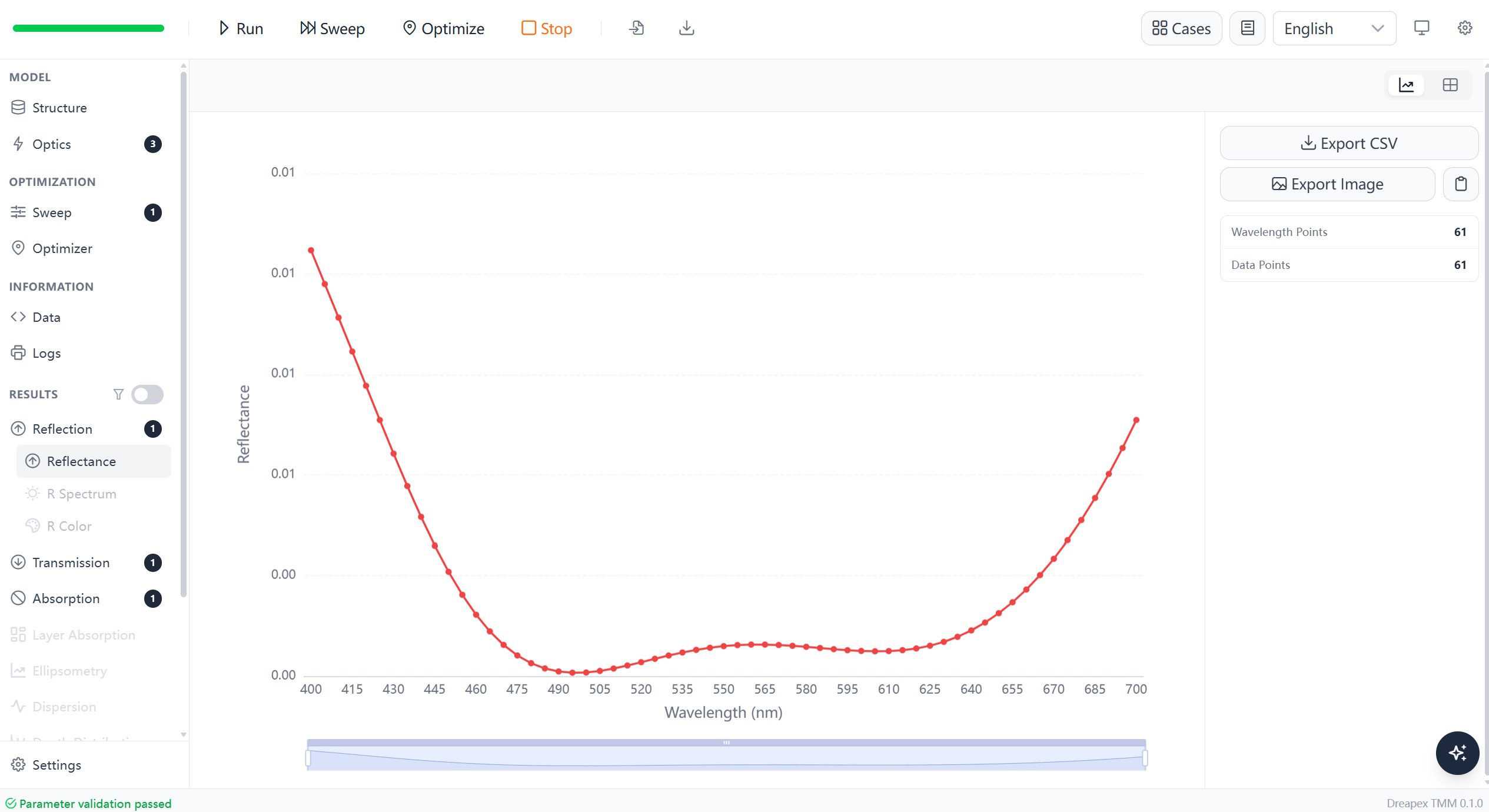
Task: Open the notes document icon beside Cases
Action: 1247,28
